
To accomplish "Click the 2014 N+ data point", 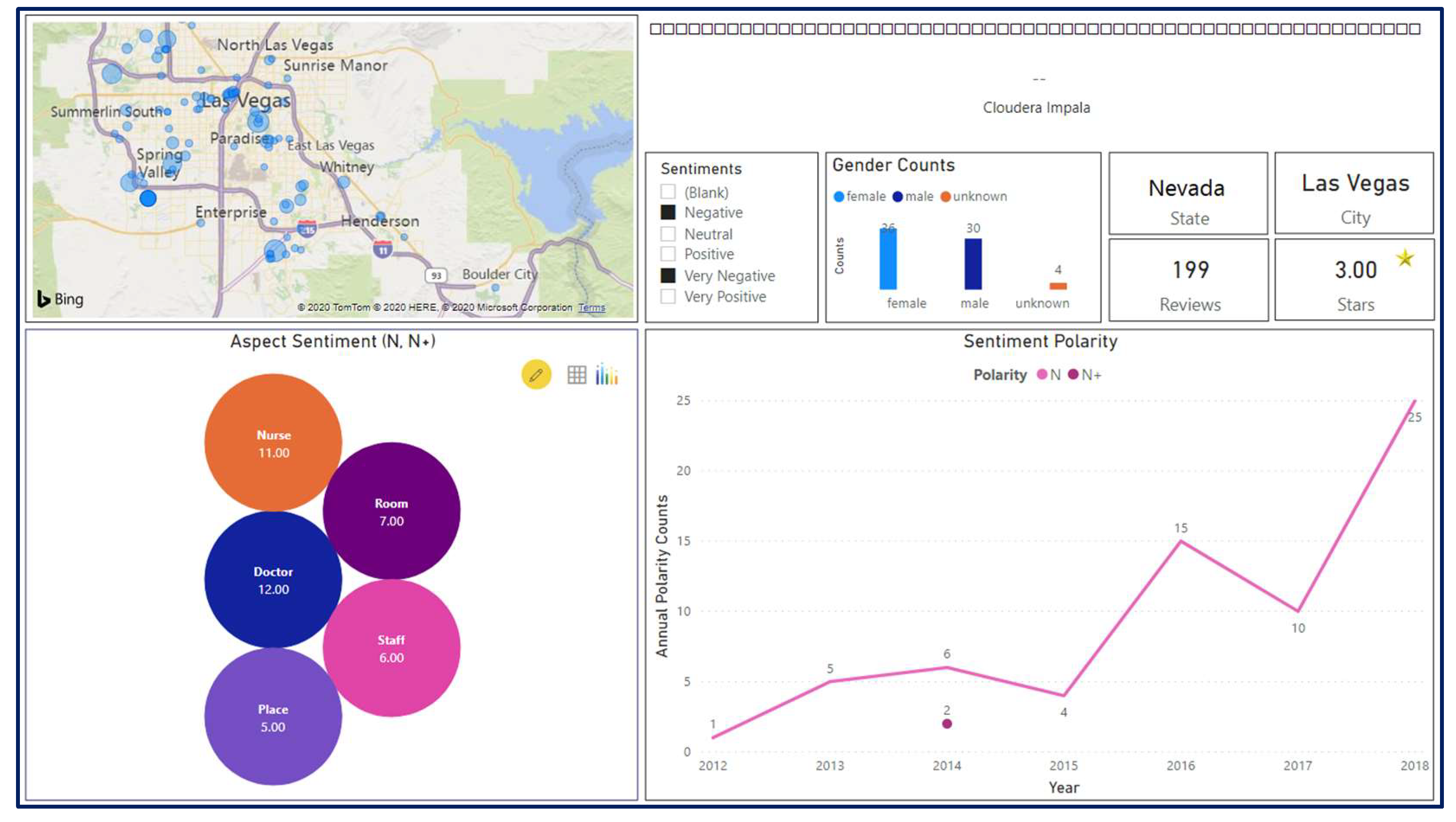I will click(x=947, y=724).
